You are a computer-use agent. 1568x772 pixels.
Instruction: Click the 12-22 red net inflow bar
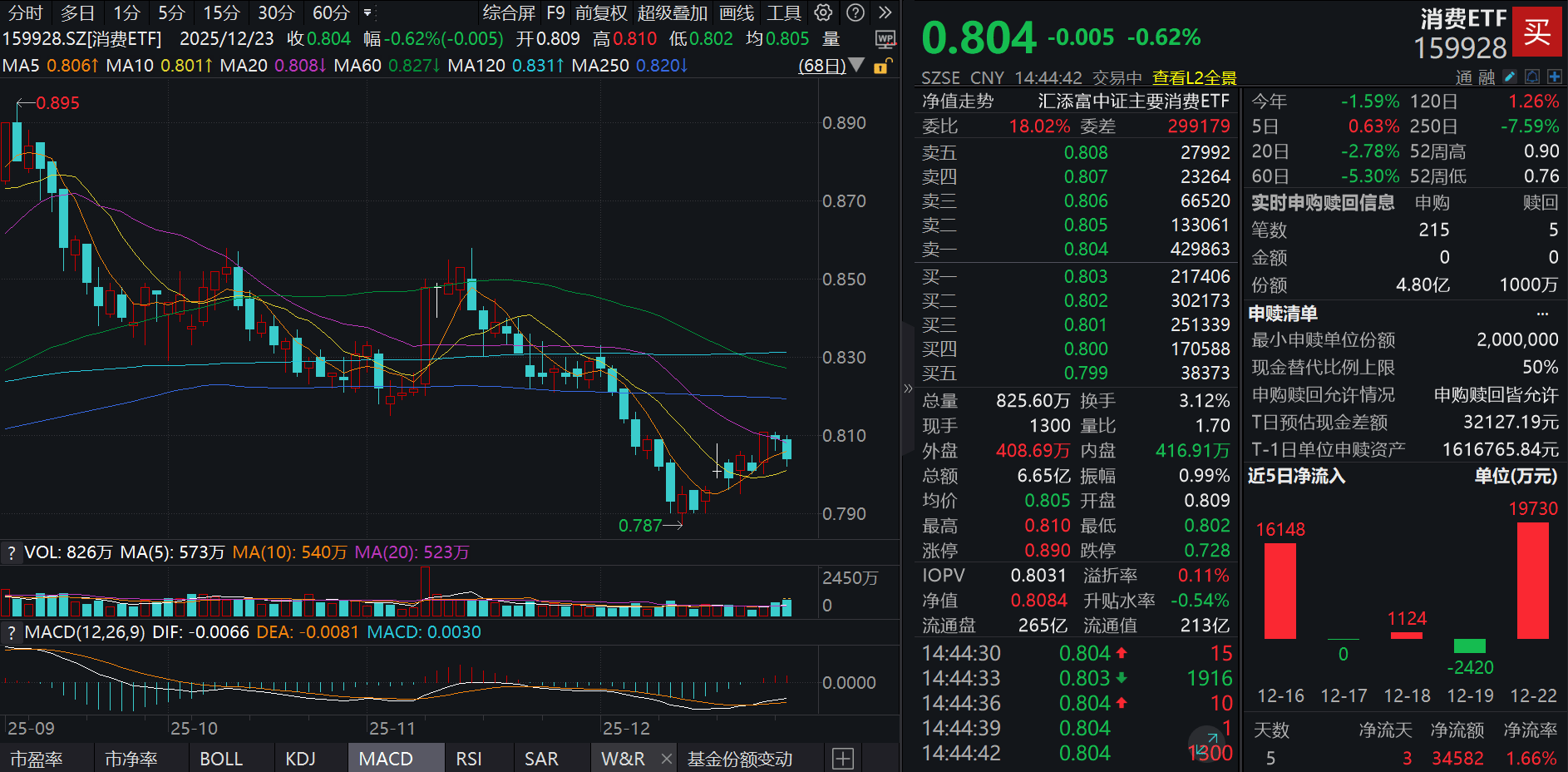(x=1532, y=580)
